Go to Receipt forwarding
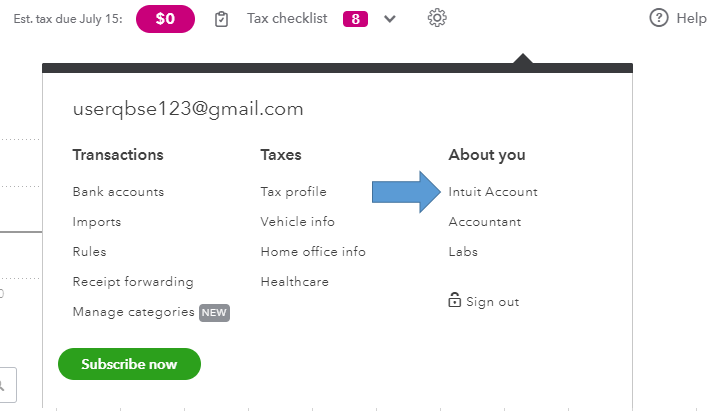This screenshot has height=411, width=716. coord(133,282)
